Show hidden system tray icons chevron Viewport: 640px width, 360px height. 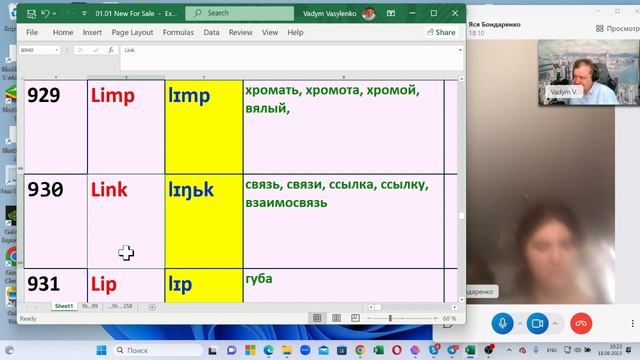tap(509, 350)
